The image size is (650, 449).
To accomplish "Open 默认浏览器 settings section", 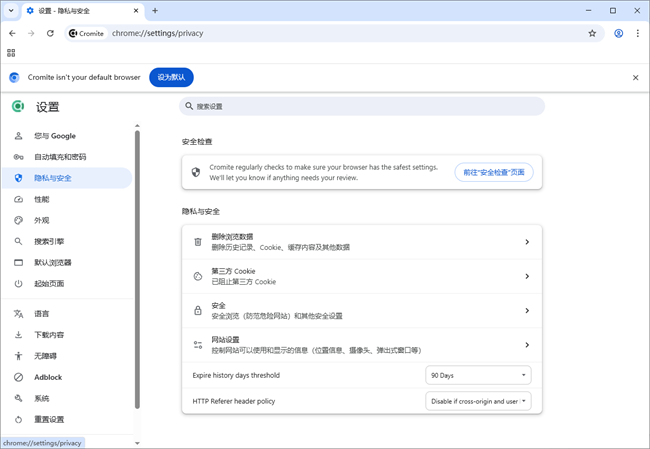I will point(67,263).
